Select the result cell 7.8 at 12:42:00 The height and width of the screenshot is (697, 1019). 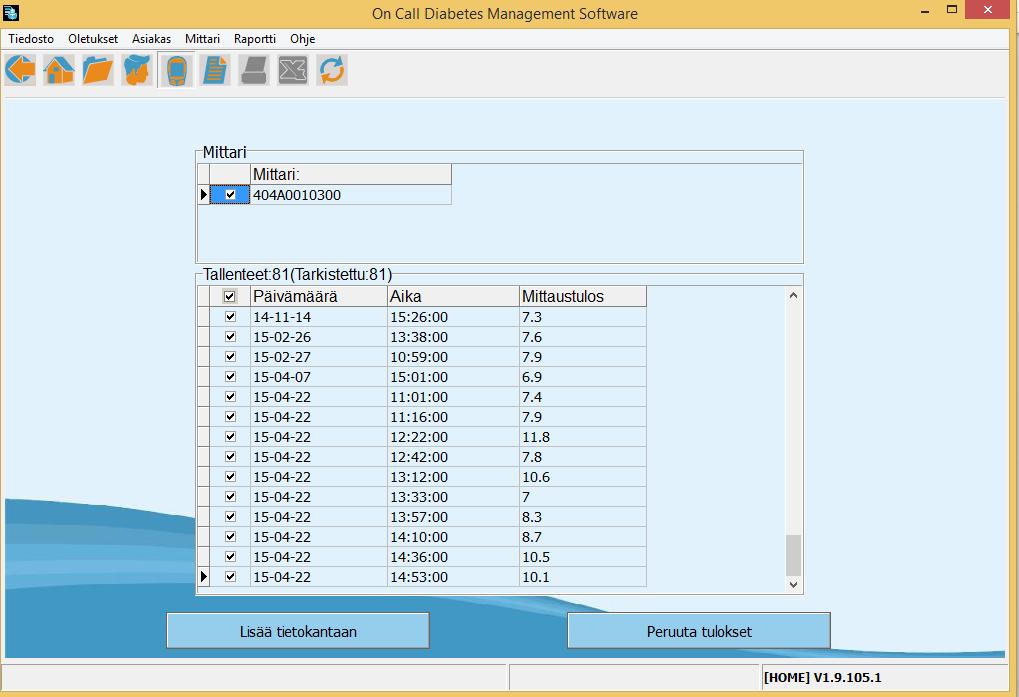tap(583, 457)
